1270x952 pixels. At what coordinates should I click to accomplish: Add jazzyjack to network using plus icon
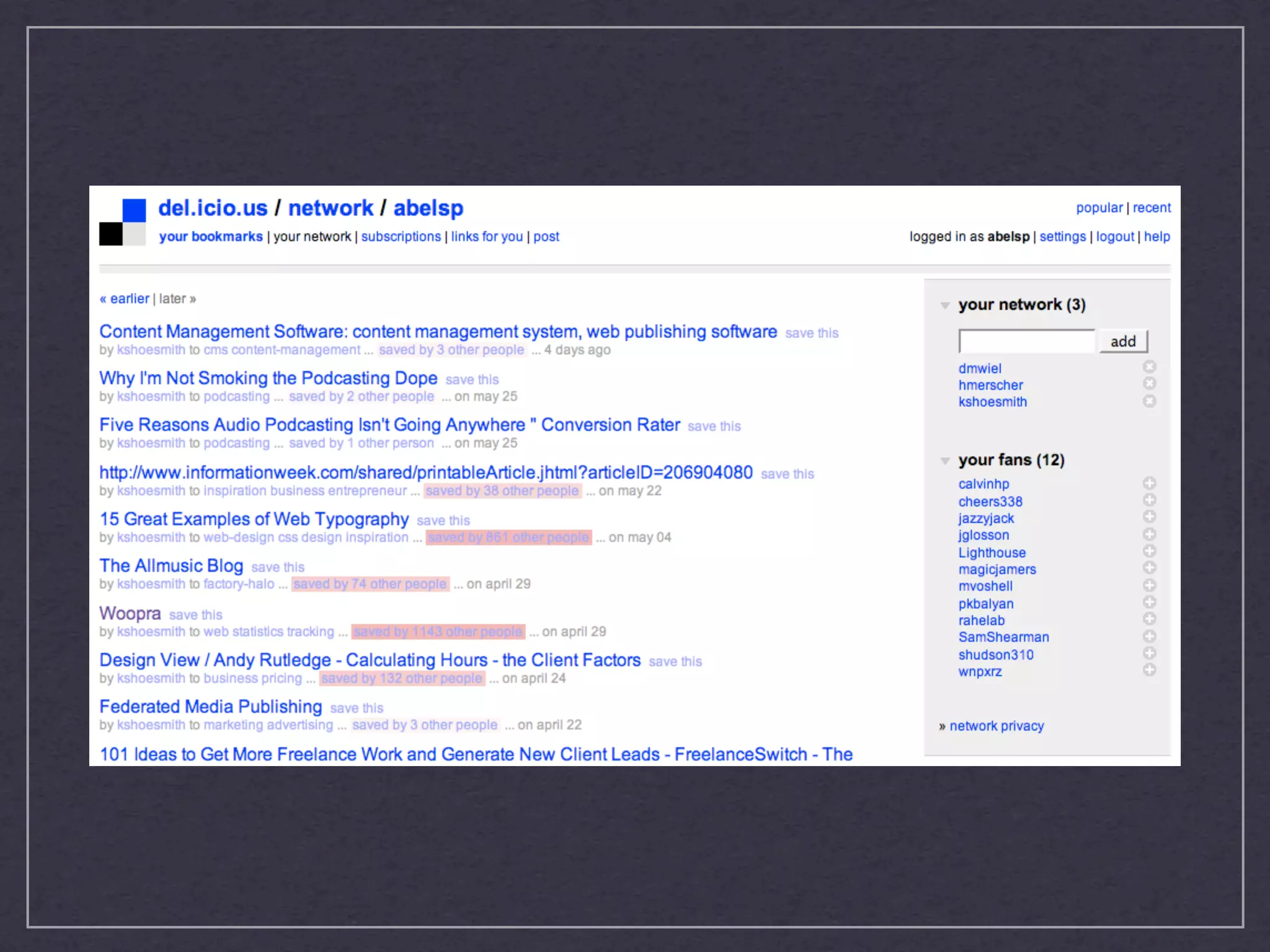pos(1149,517)
